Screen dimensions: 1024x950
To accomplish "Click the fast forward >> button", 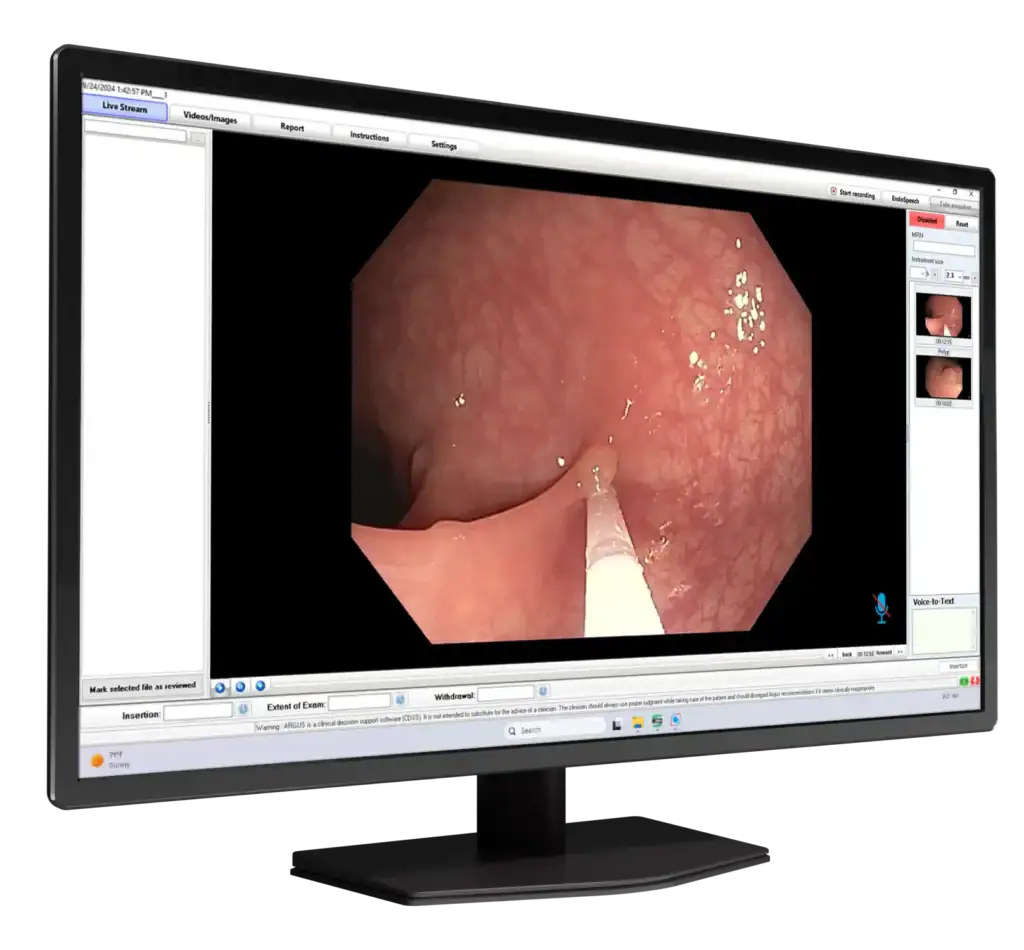I will (x=900, y=652).
